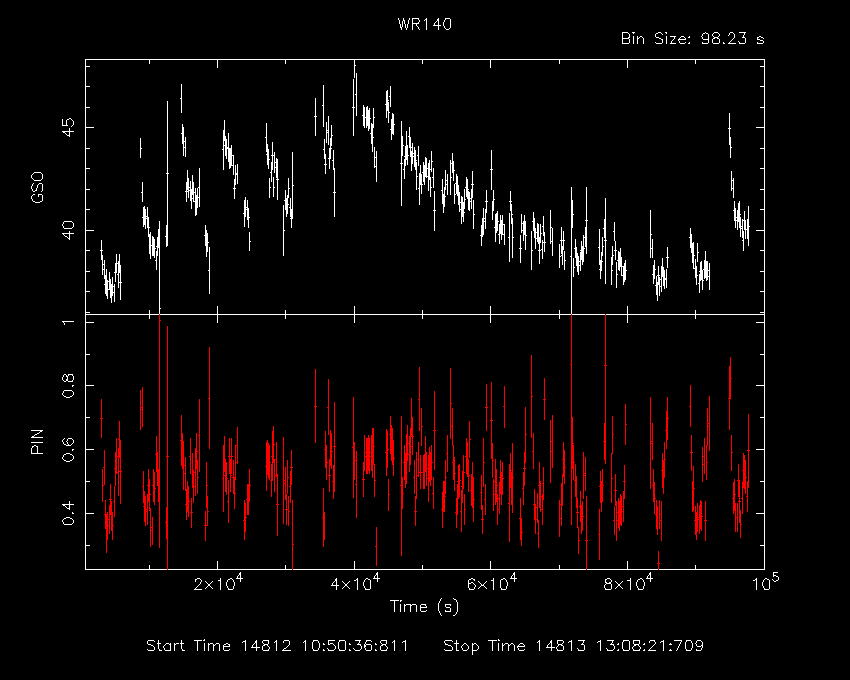The image size is (850, 680).
Task: Click the 0.4 tick label on PIN axis
Action: [x=68, y=514]
